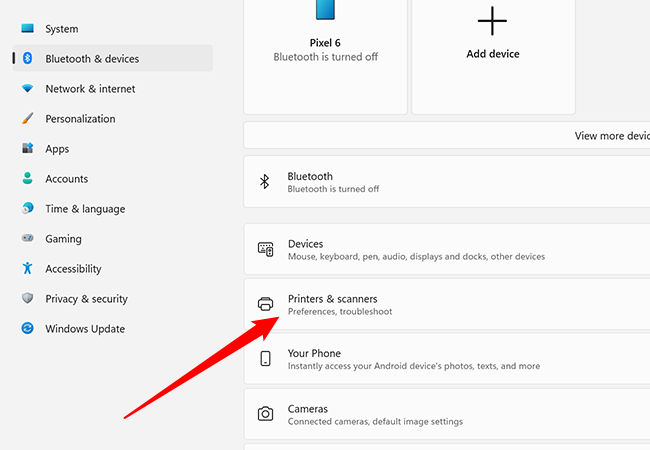The height and width of the screenshot is (450, 650).
Task: Open Accessibility settings page
Action: pos(73,269)
